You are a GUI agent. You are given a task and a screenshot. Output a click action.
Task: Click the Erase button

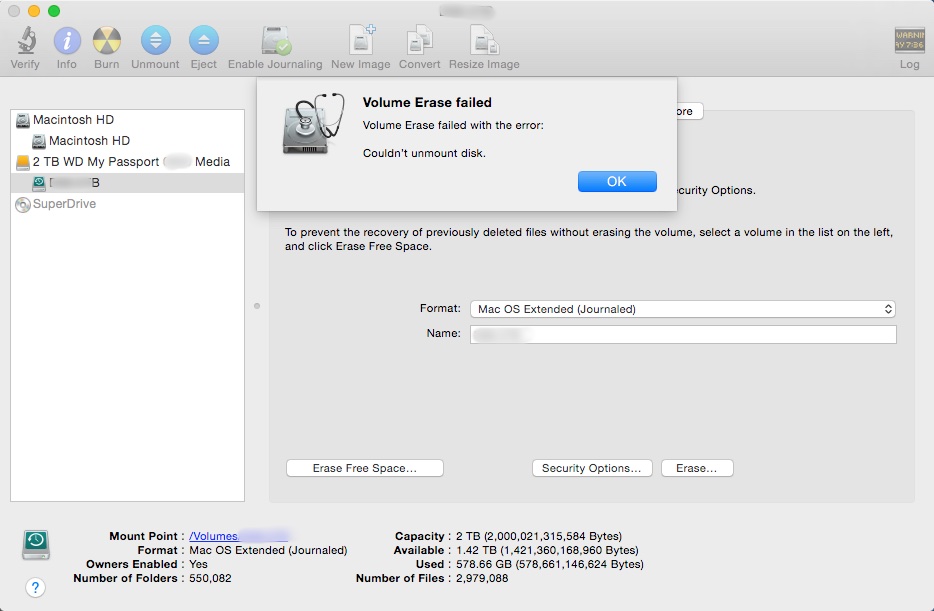click(697, 467)
